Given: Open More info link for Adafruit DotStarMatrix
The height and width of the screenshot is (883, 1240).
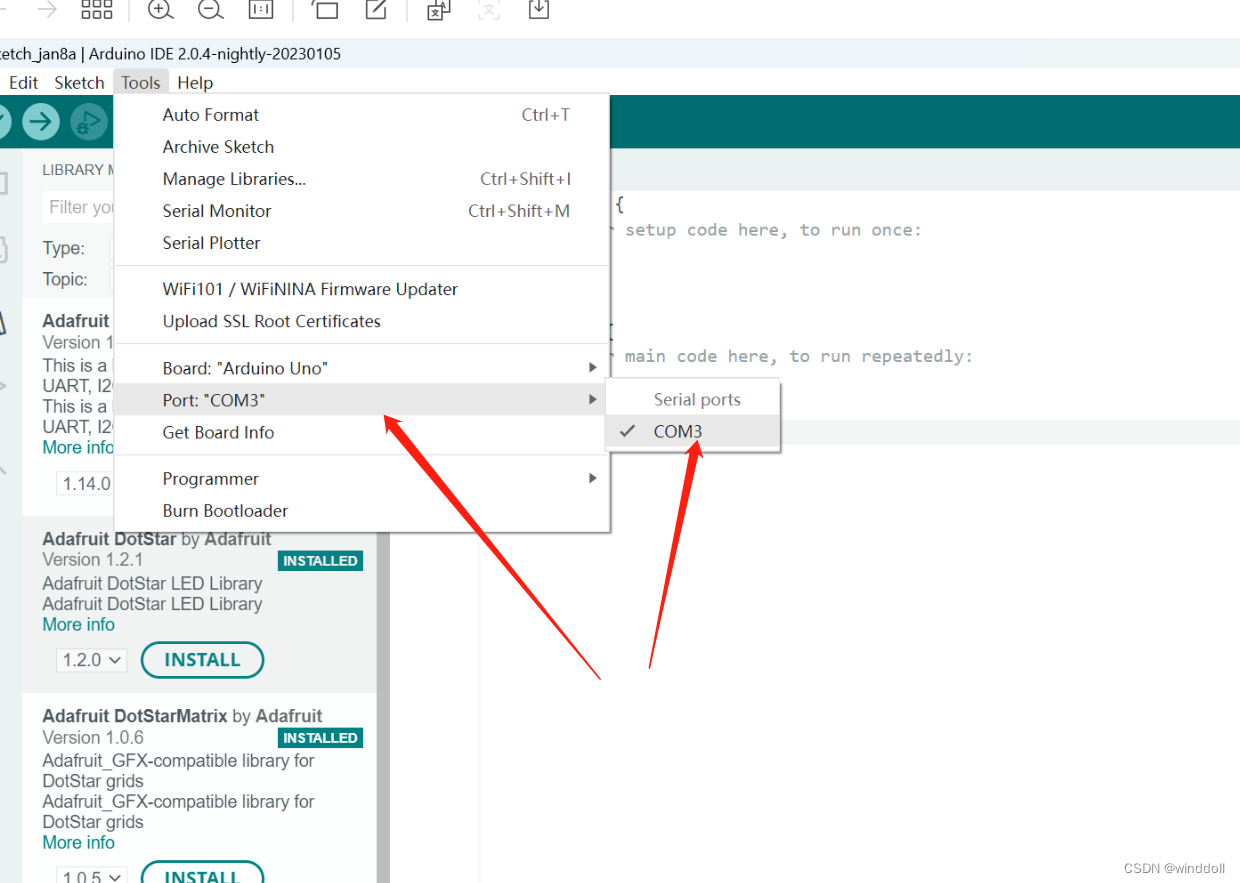Looking at the screenshot, I should [78, 842].
